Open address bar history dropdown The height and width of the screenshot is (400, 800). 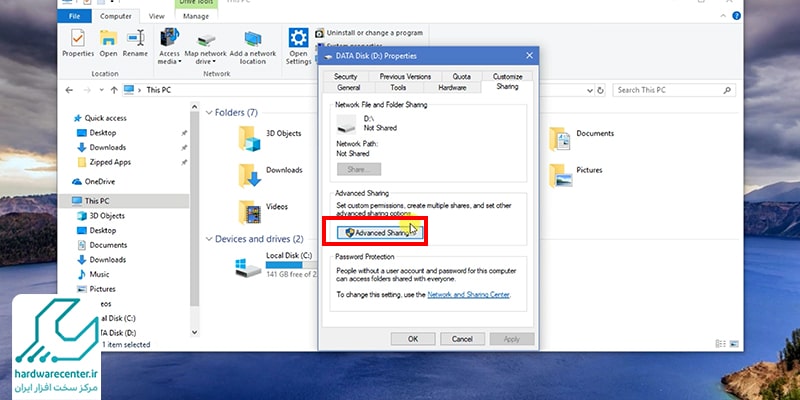590,90
